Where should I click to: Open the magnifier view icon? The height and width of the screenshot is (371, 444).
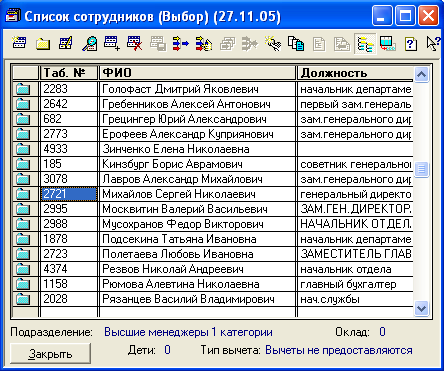point(89,44)
